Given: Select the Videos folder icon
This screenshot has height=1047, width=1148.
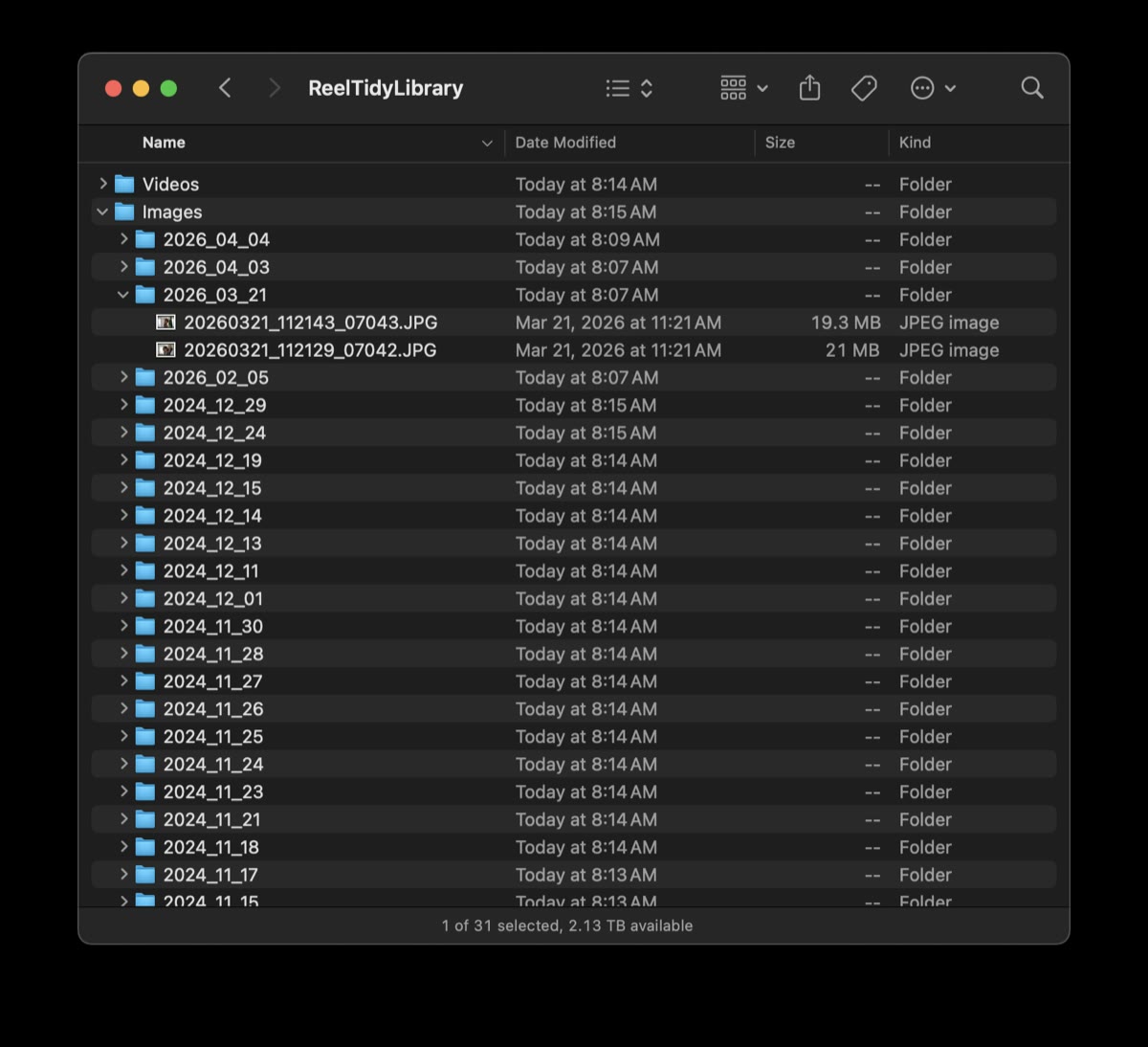Looking at the screenshot, I should pyautogui.click(x=124, y=184).
